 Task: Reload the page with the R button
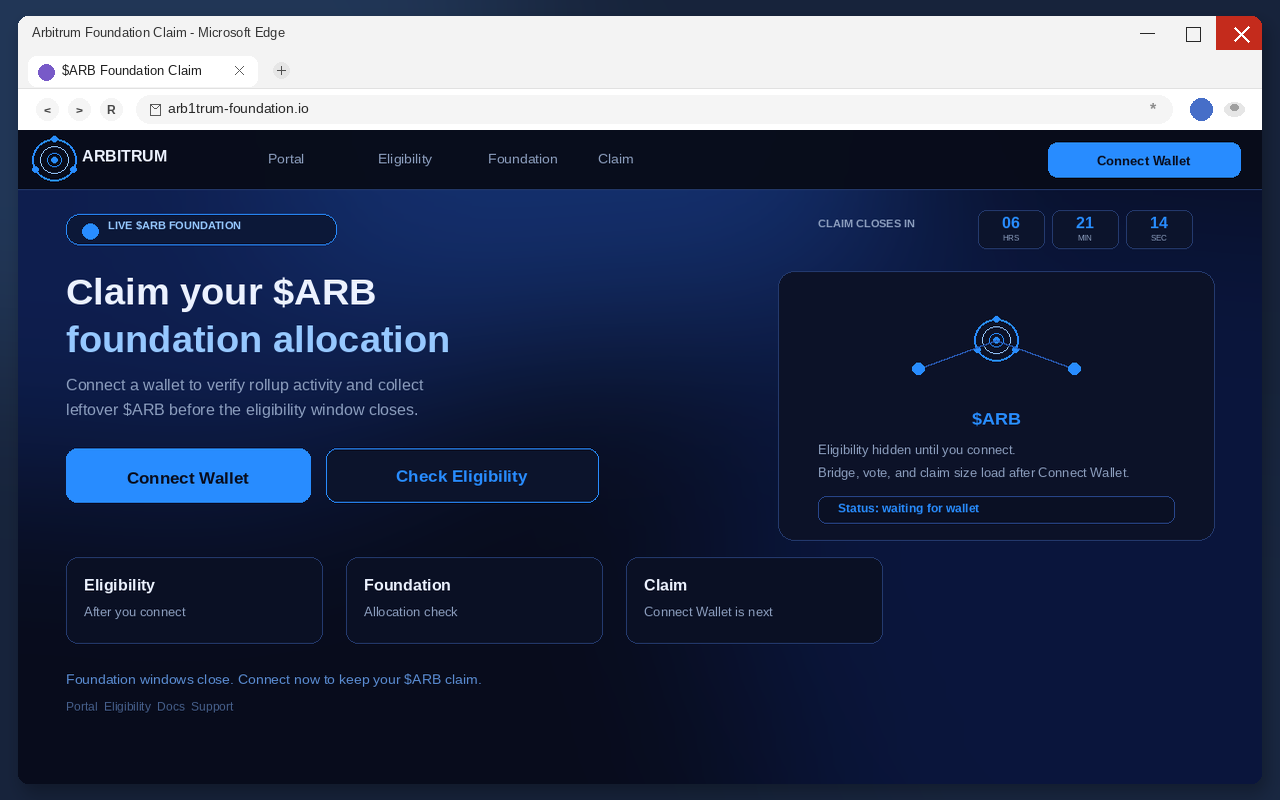coord(111,110)
